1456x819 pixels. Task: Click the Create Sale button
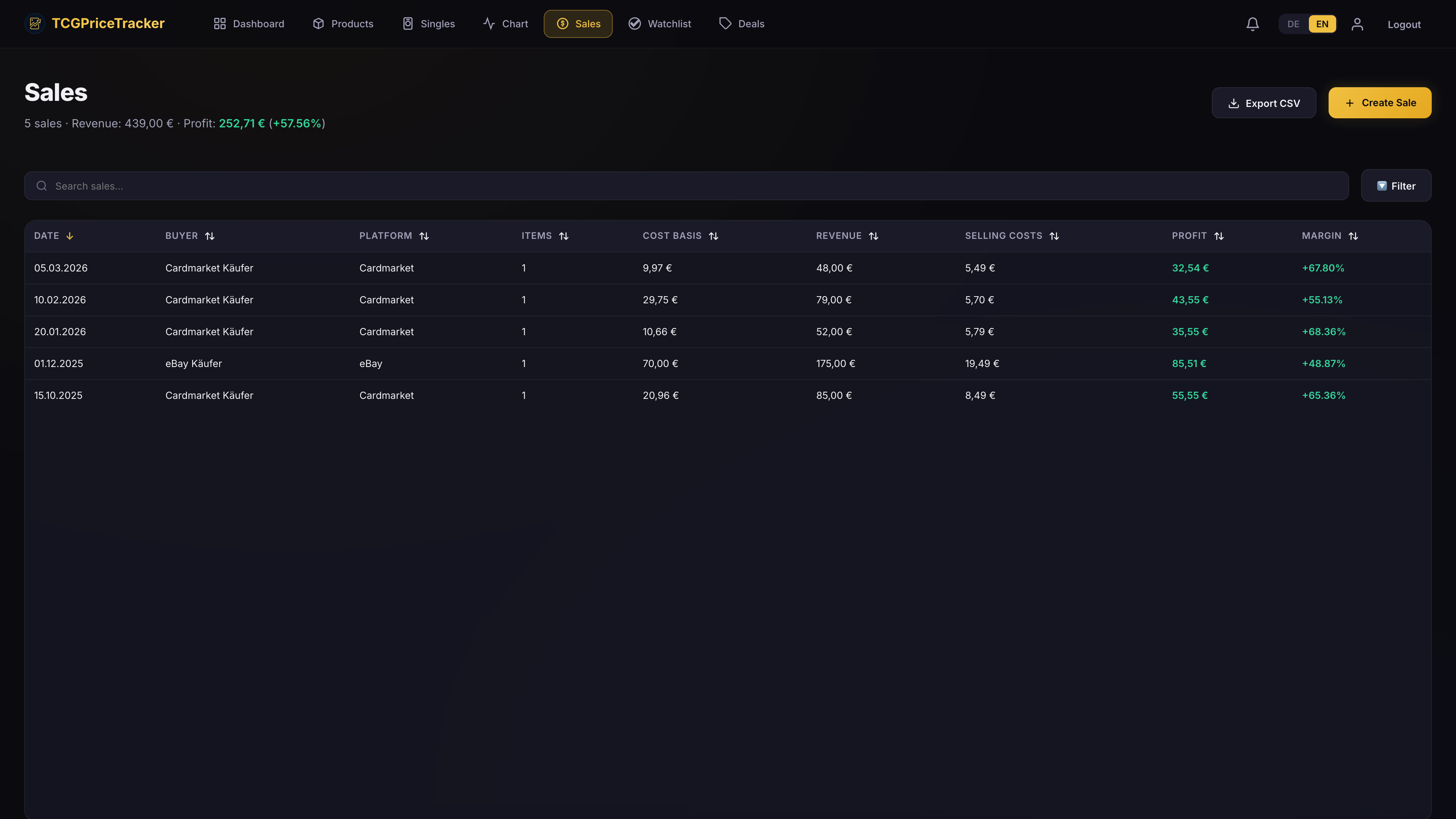tap(1380, 103)
